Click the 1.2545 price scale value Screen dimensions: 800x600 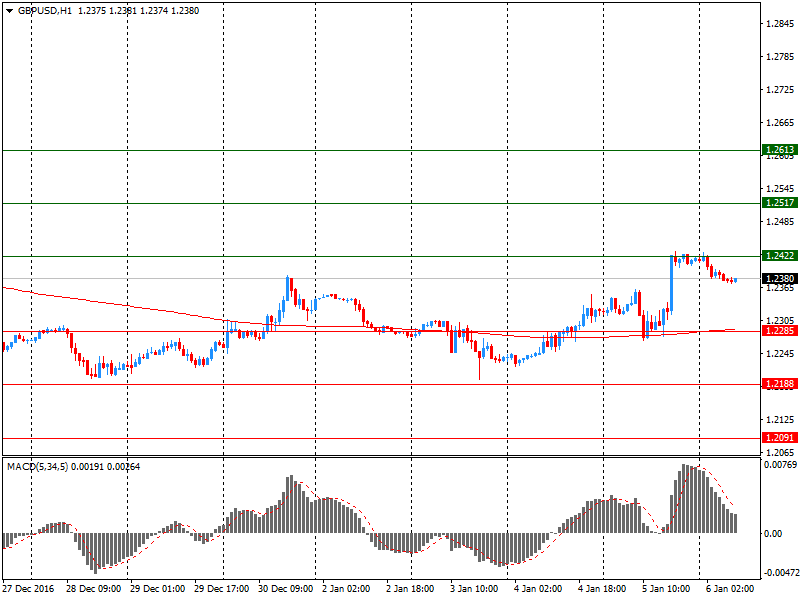pyautogui.click(x=780, y=189)
